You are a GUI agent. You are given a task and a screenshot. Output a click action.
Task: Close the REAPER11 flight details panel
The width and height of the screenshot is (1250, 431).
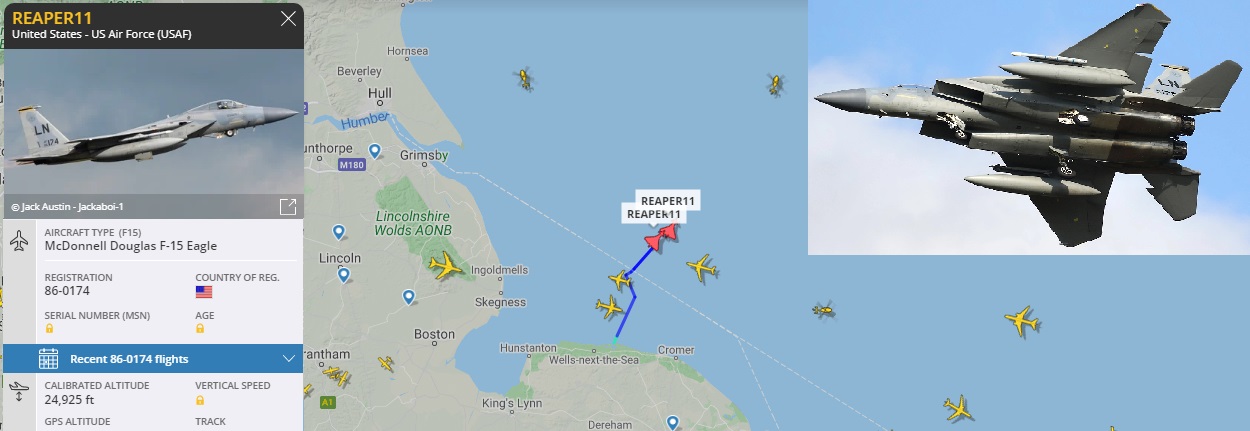288,19
